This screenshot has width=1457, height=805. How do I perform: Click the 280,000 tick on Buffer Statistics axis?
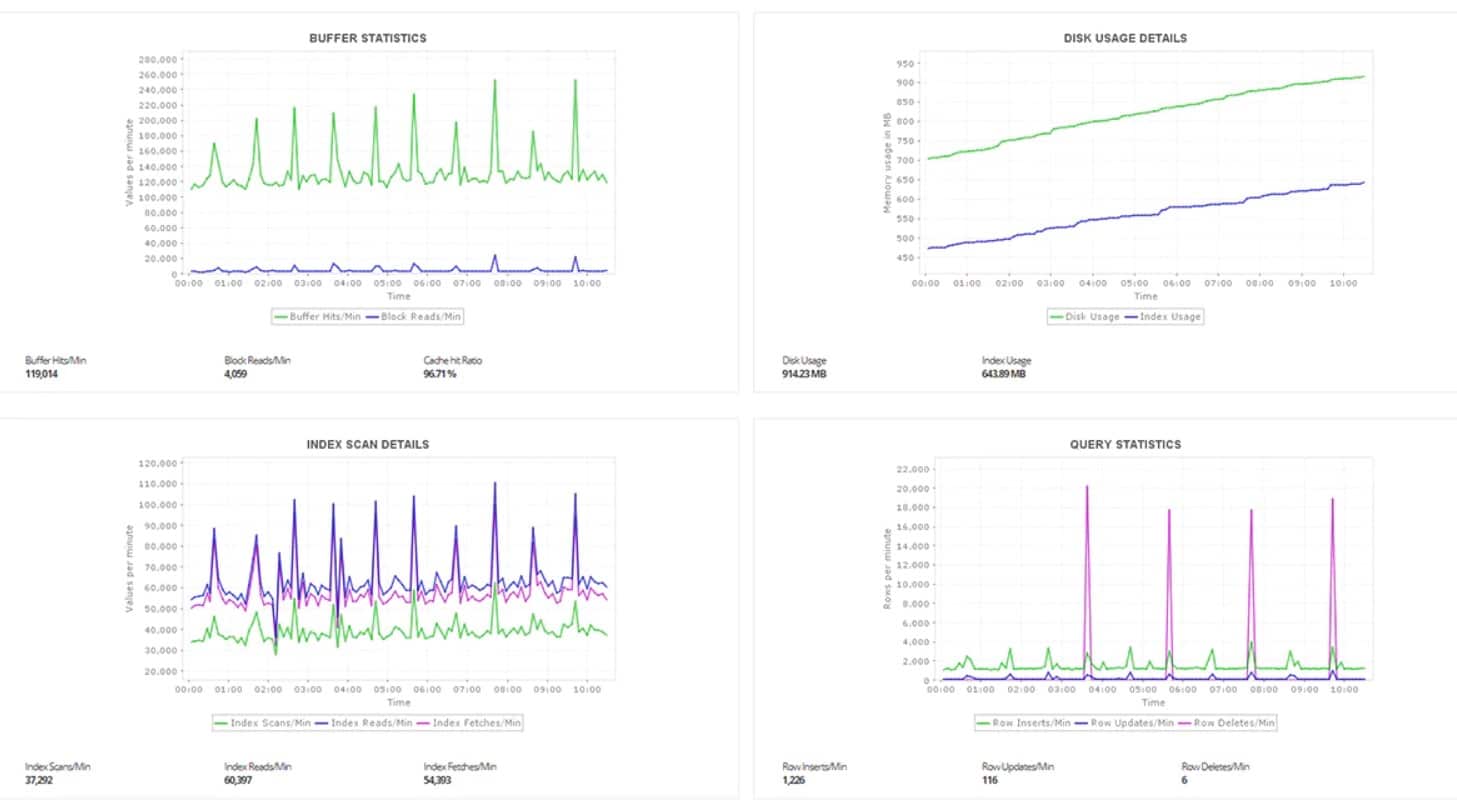click(x=158, y=59)
